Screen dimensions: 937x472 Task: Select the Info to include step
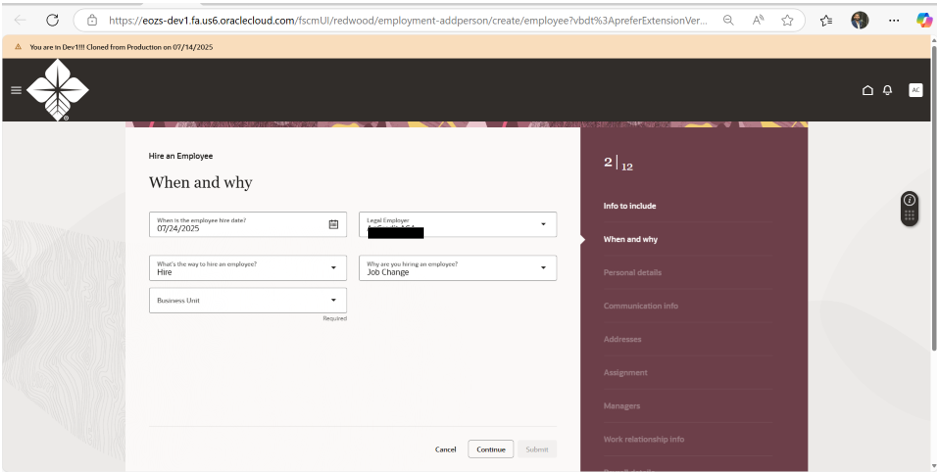(629, 206)
